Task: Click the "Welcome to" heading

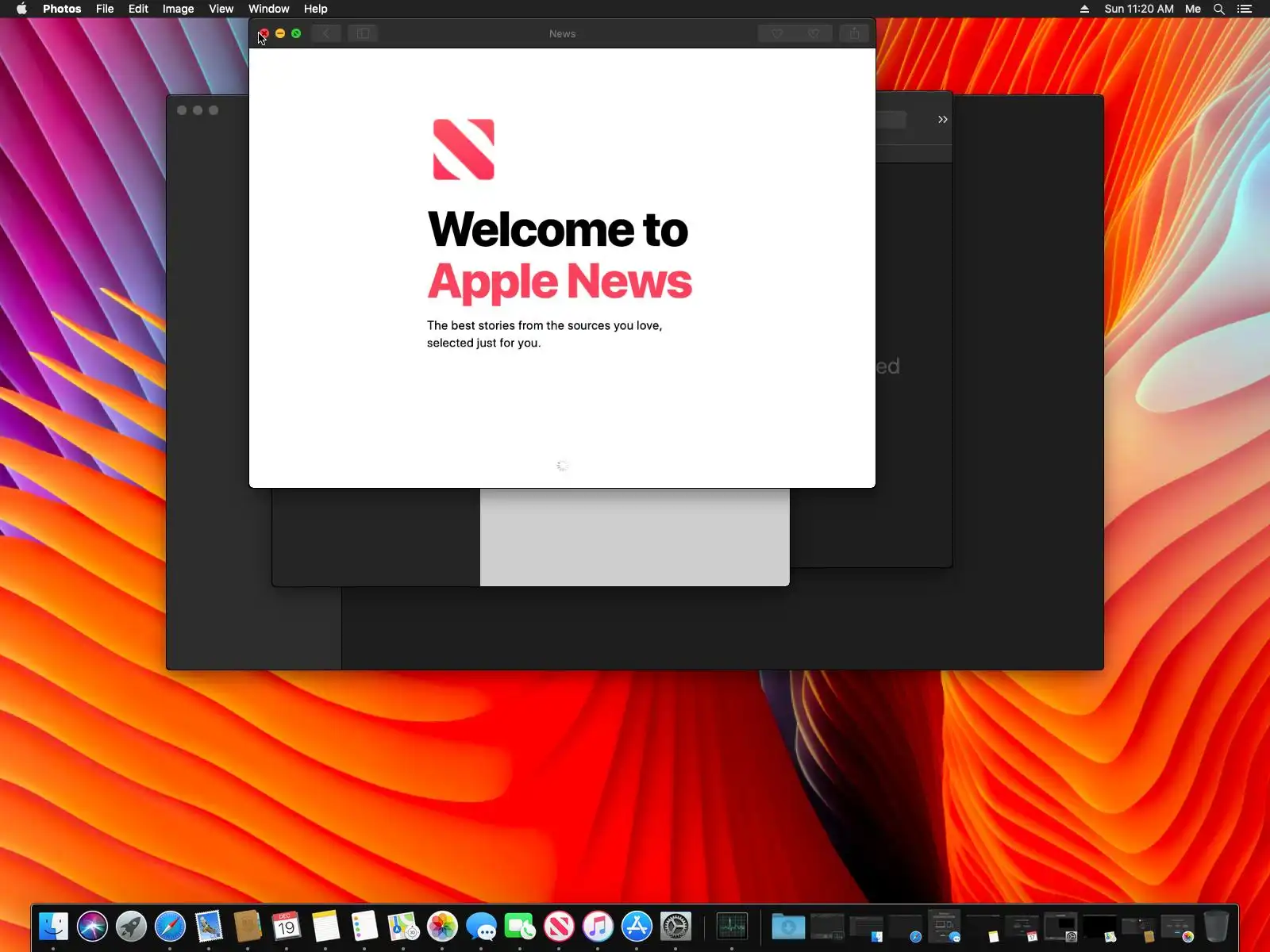Action: coord(558,229)
